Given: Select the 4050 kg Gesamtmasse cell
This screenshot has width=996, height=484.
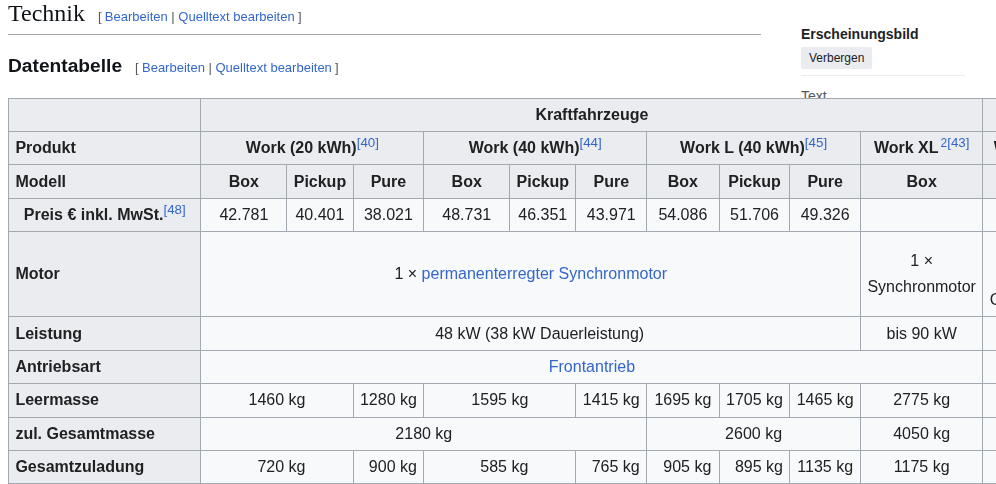Looking at the screenshot, I should 921,434.
